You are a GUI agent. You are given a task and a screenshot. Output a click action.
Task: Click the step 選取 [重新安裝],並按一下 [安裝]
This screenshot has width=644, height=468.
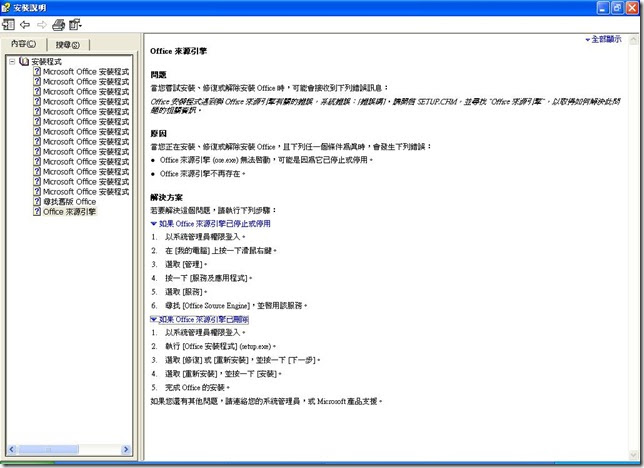click(x=223, y=374)
